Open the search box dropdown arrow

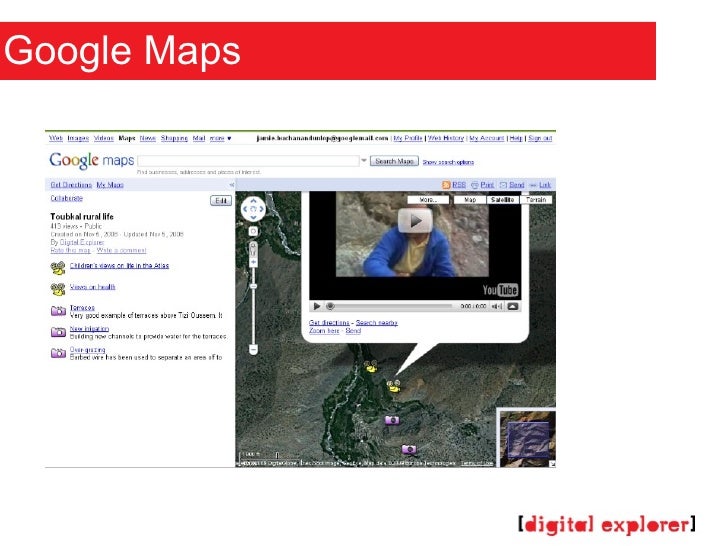364,161
